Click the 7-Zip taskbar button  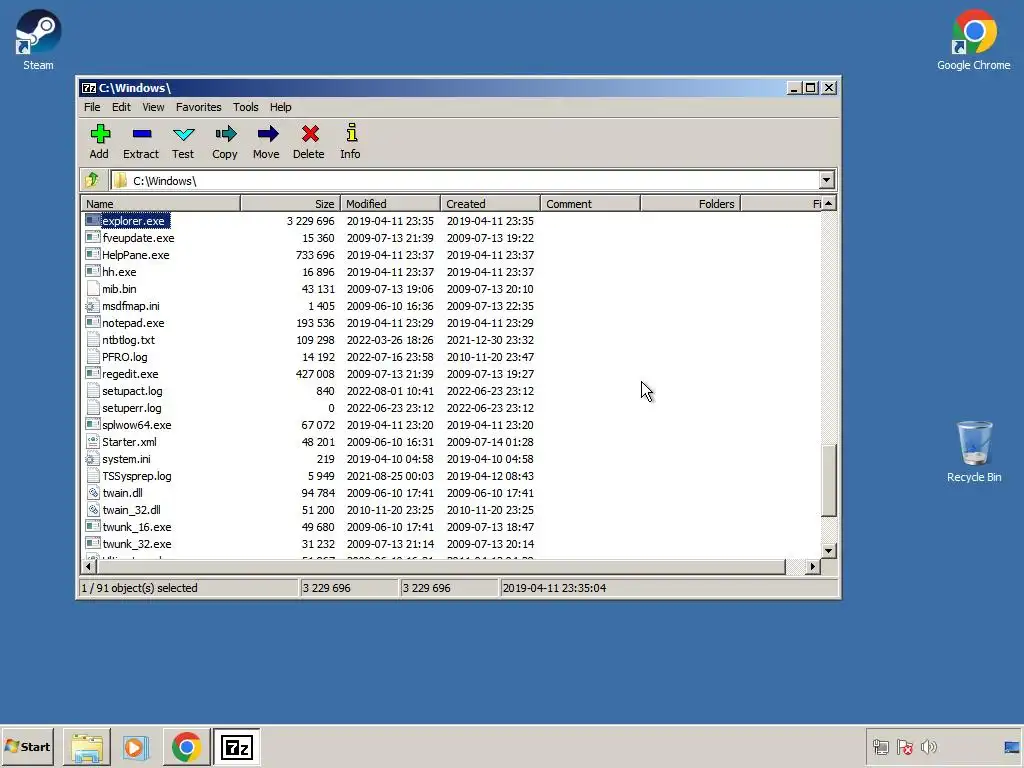tap(236, 746)
